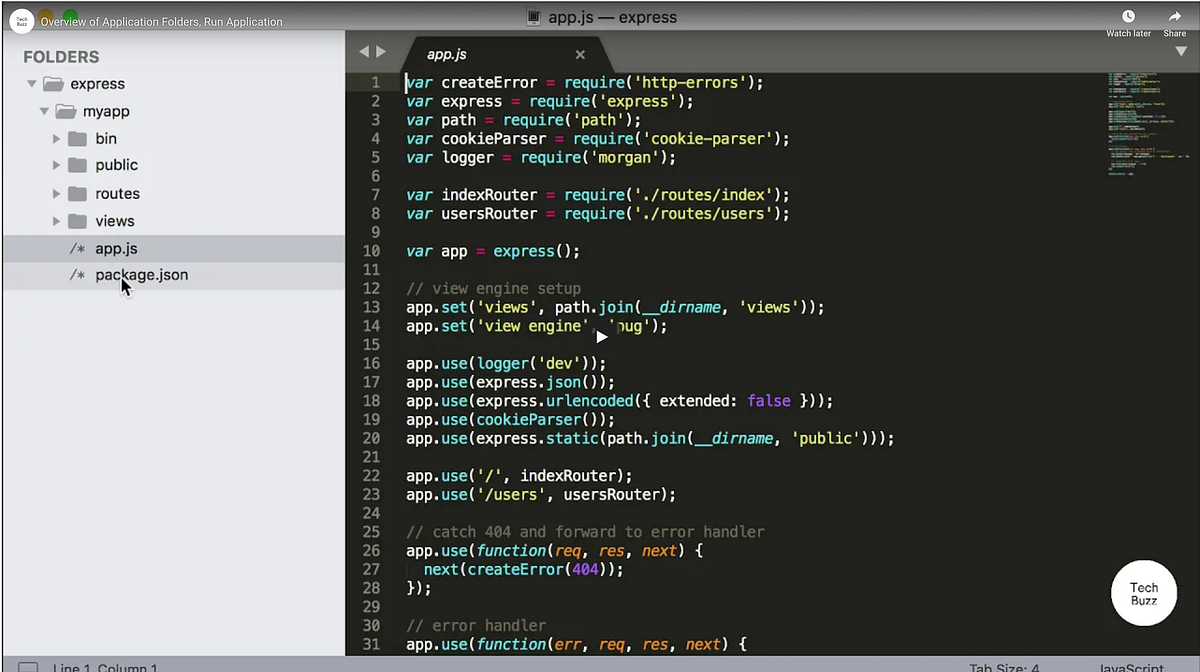Click the public folder icon

77,166
